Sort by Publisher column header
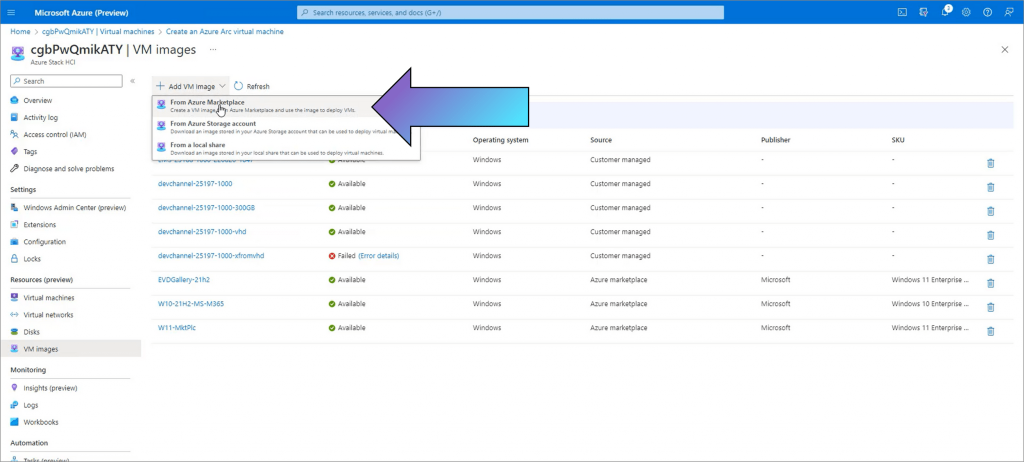Viewport: 1024px width, 462px height. [775, 140]
